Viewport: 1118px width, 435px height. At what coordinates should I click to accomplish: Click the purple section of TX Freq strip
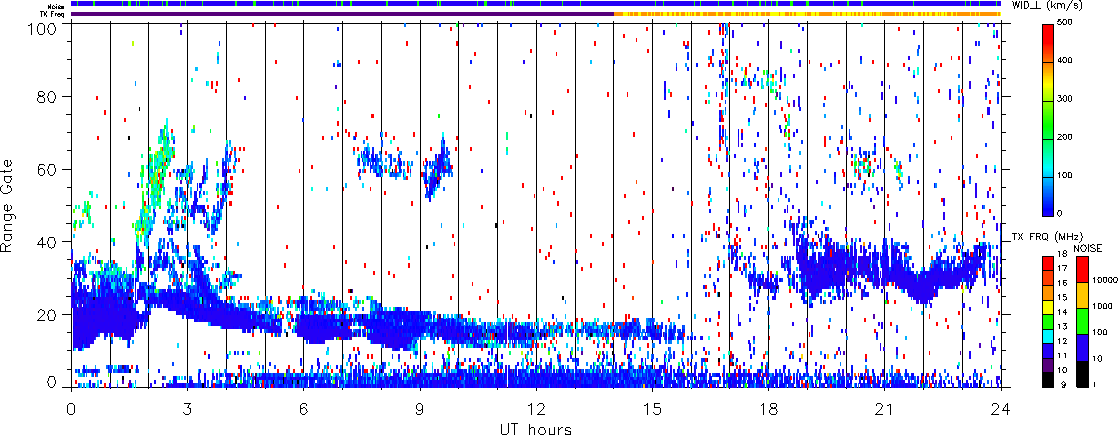pos(342,14)
